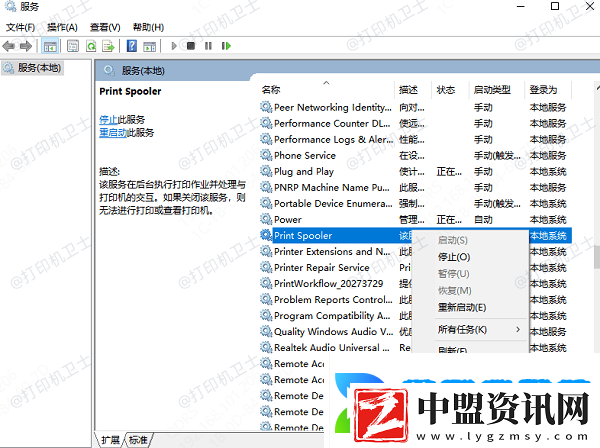Viewport: 600px width, 448px height.
Task: Choose 重新启动(E) in the context menu
Action: point(462,308)
